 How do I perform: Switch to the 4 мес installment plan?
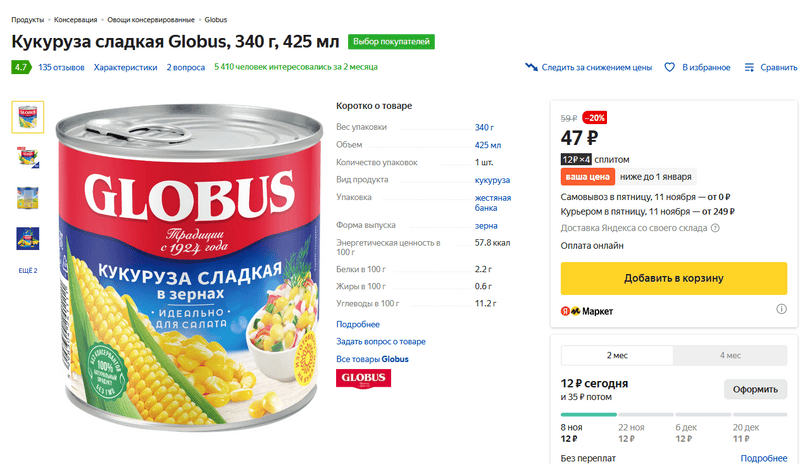729,355
